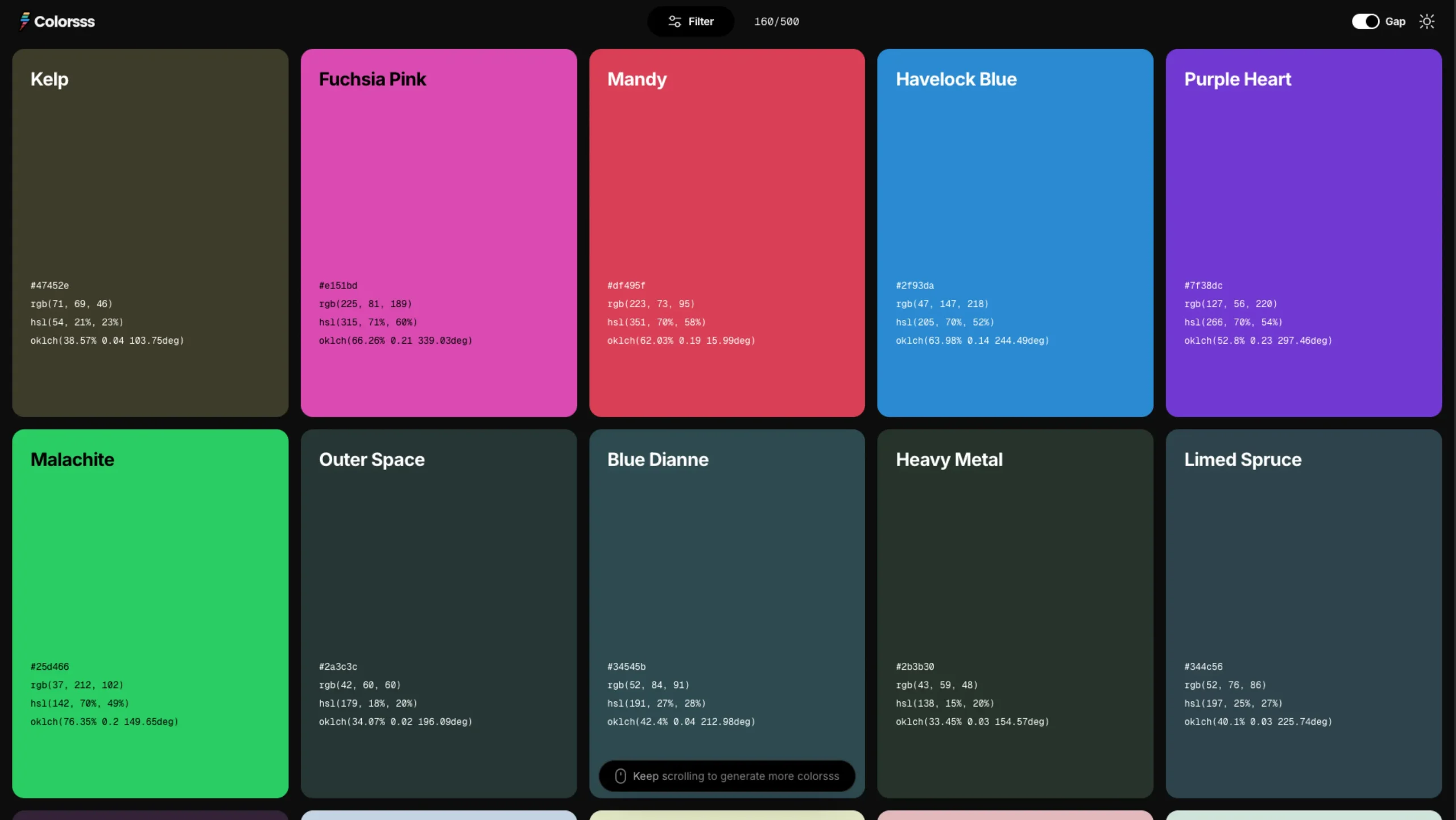Copy the oklch value on Havelock Blue card
1456x820 pixels.
[x=973, y=341]
